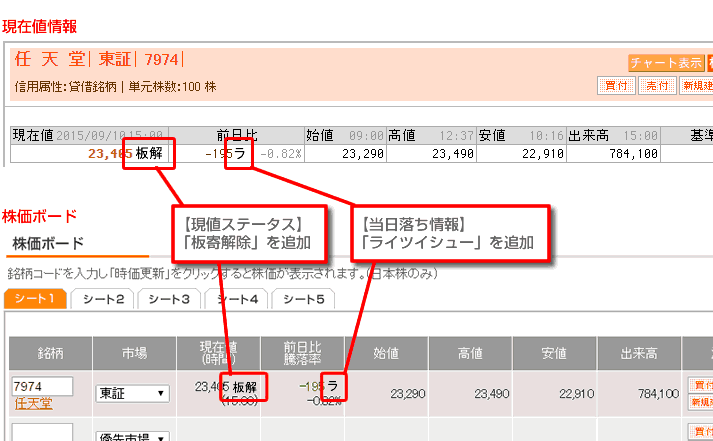Click the 買付 button in the stock header
Viewport: 713px width, 441px height.
(617, 86)
